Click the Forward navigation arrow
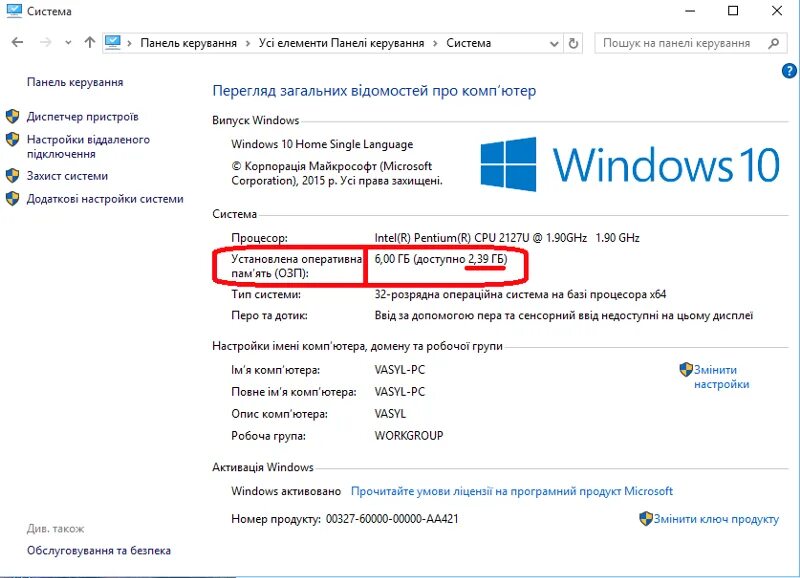This screenshot has height=578, width=800. pyautogui.click(x=45, y=42)
